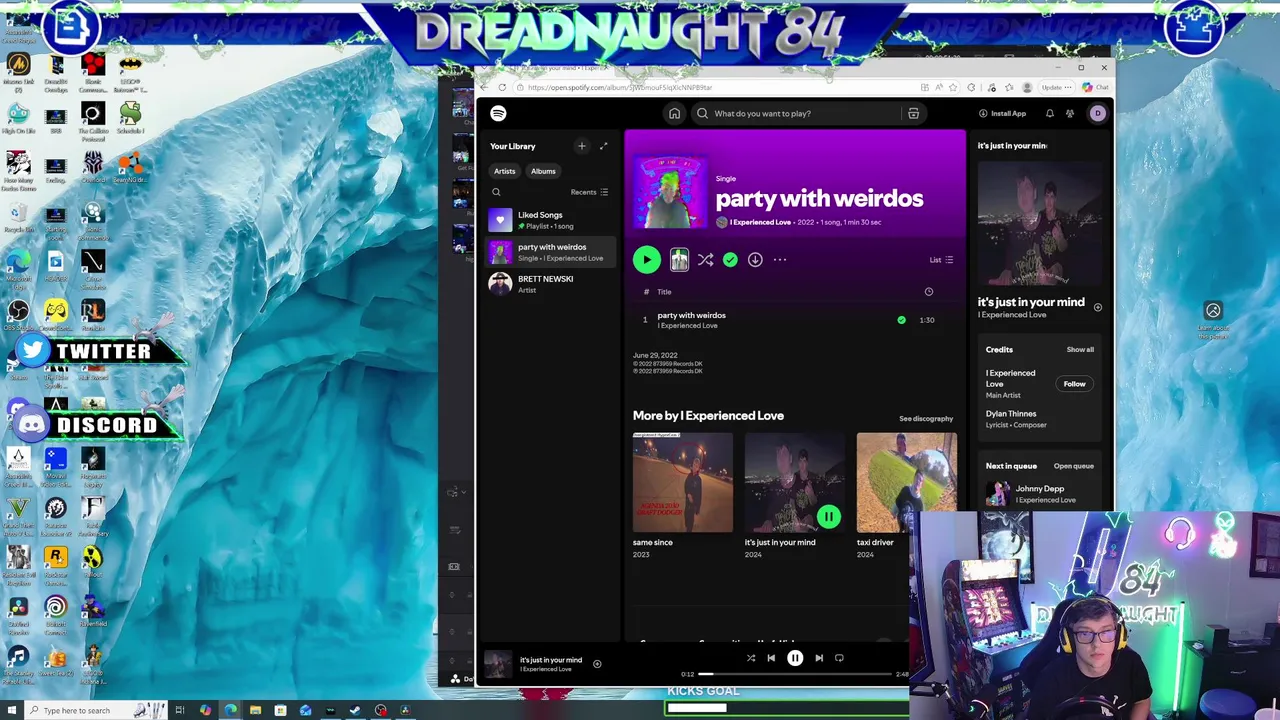Click Install App

click(1002, 113)
